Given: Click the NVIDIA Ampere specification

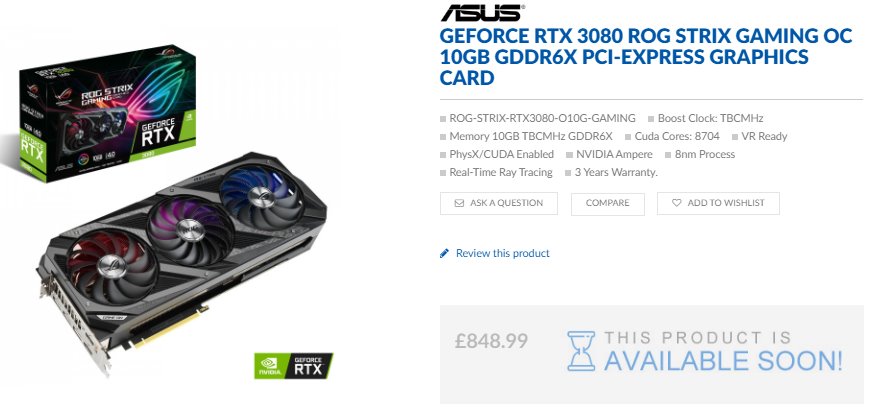Looking at the screenshot, I should pos(614,154).
